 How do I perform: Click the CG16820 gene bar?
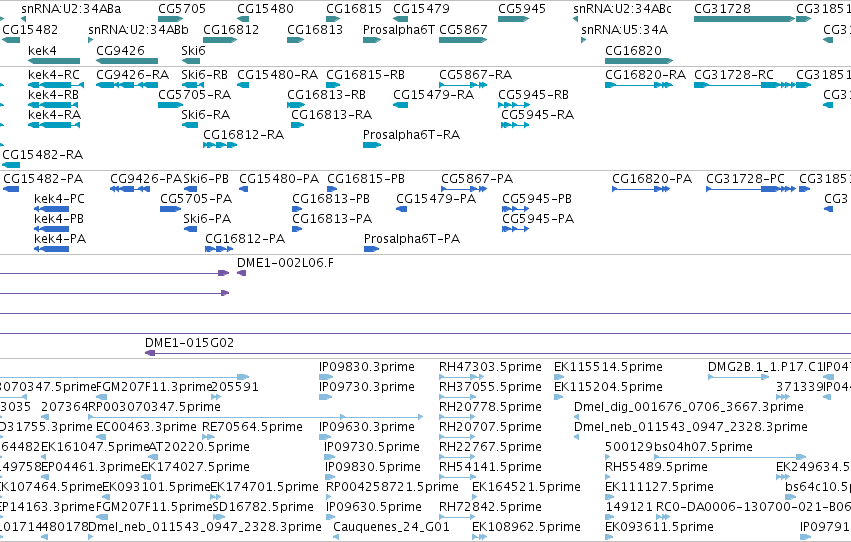pos(639,61)
